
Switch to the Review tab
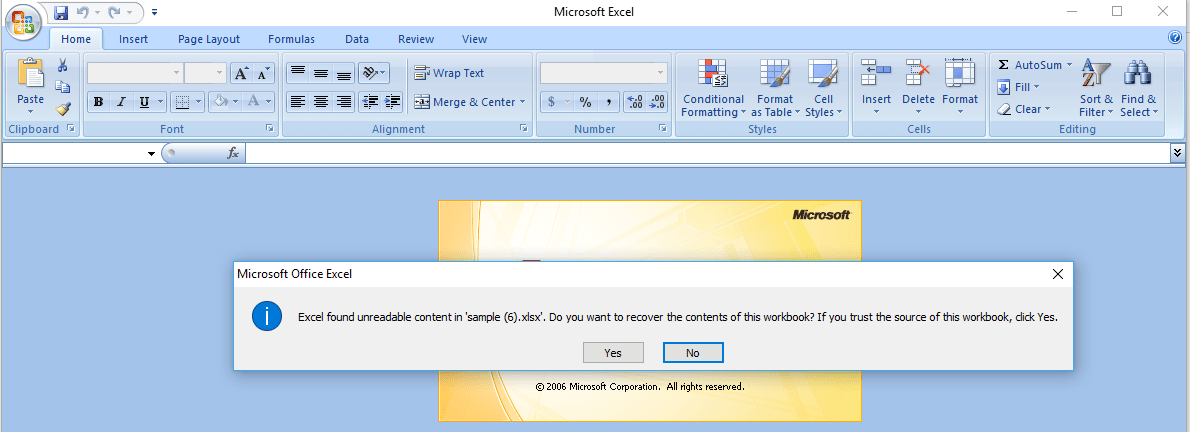point(416,39)
